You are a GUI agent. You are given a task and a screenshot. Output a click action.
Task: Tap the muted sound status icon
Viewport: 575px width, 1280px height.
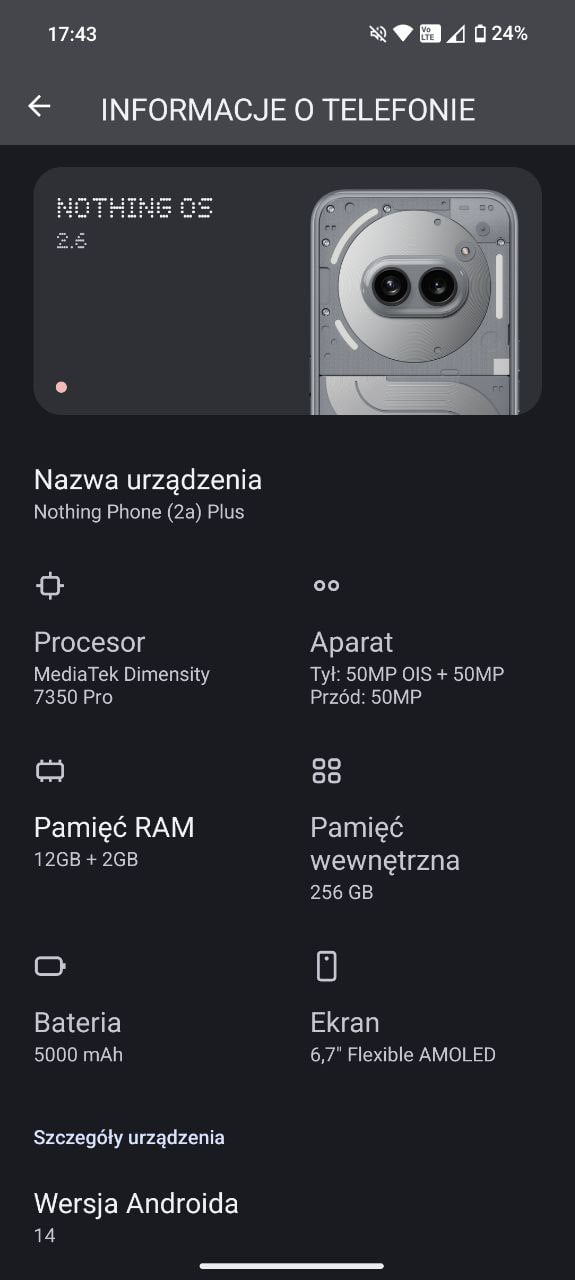coord(378,34)
